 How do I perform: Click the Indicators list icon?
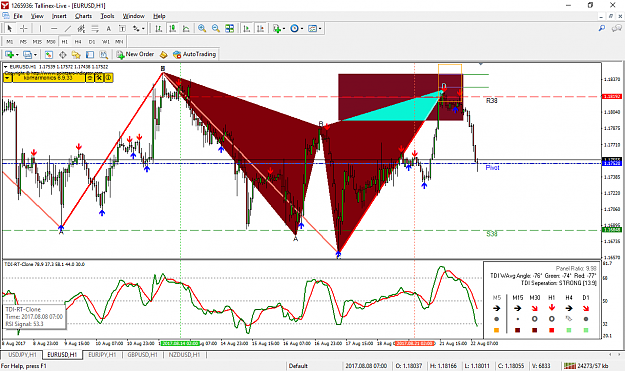pos(277,28)
